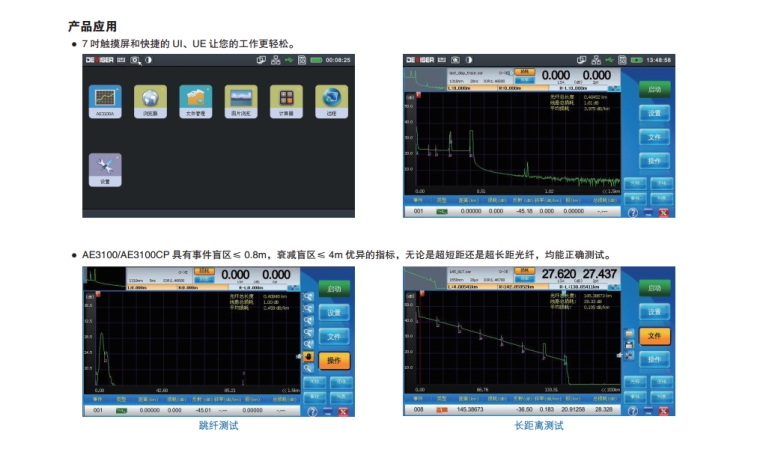Screen dimensions: 760x458
Task: Select highlighted 操作 button in jumper test screen
Action: coord(334,360)
